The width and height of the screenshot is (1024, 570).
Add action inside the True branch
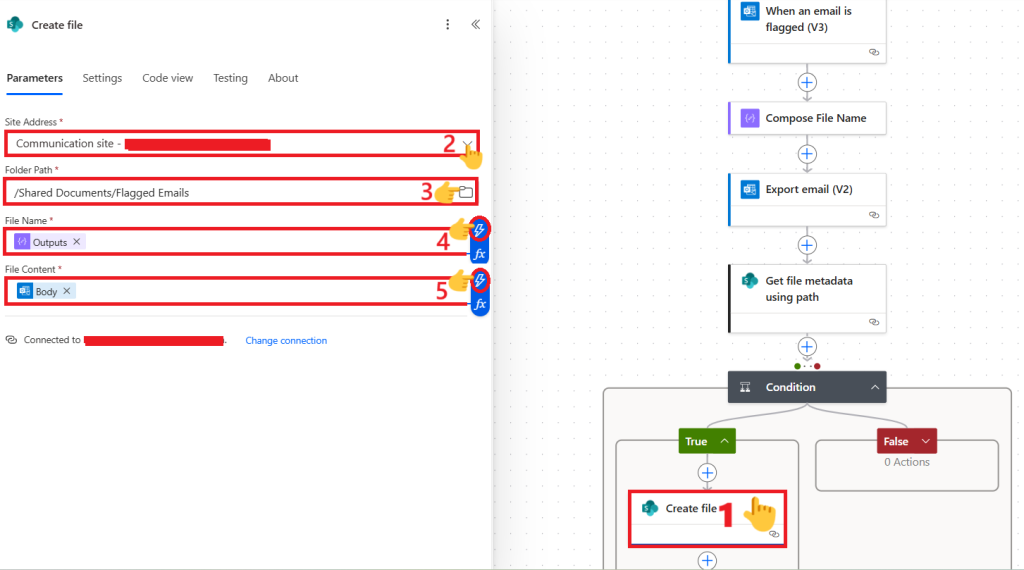tap(708, 472)
